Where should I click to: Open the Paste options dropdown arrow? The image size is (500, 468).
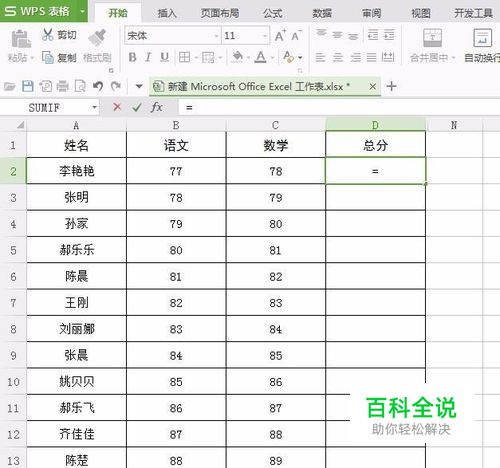[32, 58]
